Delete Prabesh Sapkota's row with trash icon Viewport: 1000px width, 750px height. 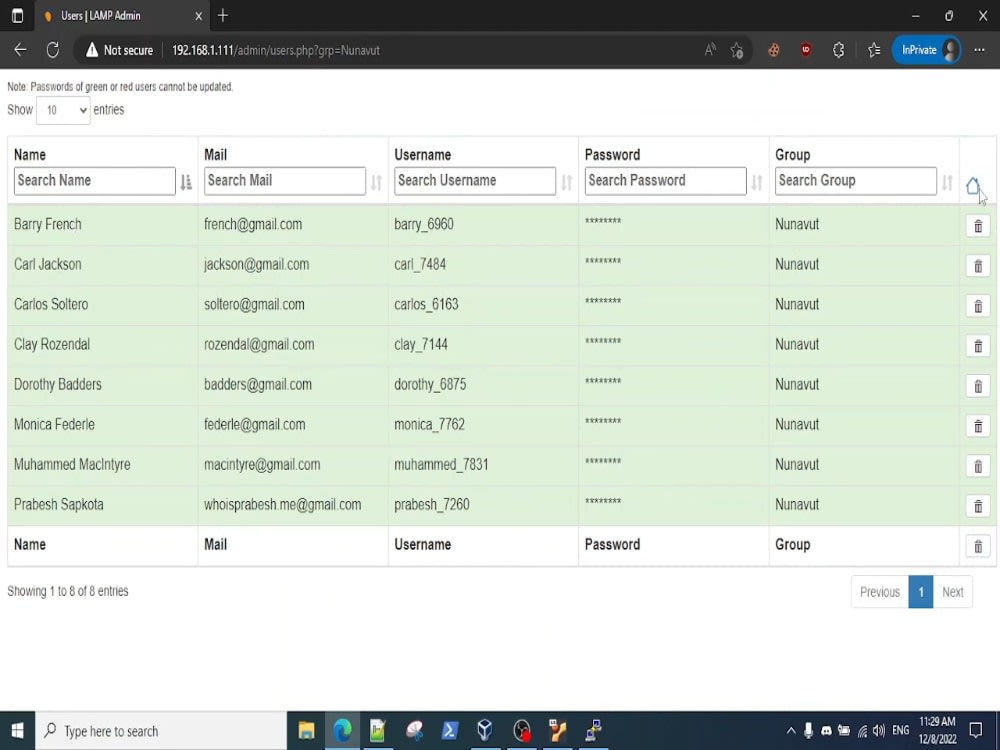click(977, 506)
